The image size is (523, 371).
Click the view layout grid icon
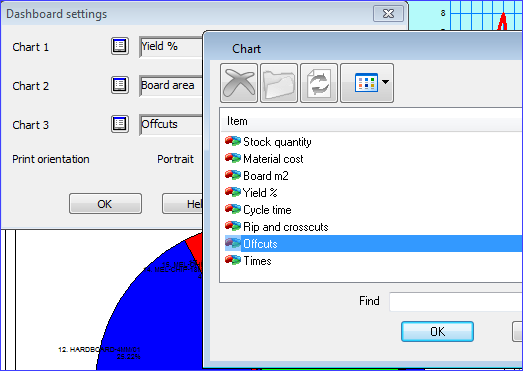(x=366, y=82)
